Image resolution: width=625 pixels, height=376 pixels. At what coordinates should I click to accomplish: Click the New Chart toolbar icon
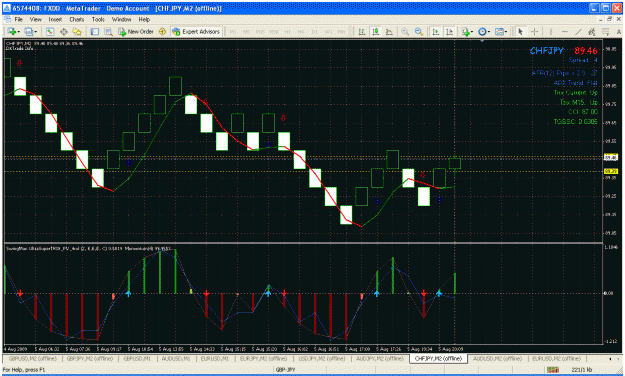11,31
